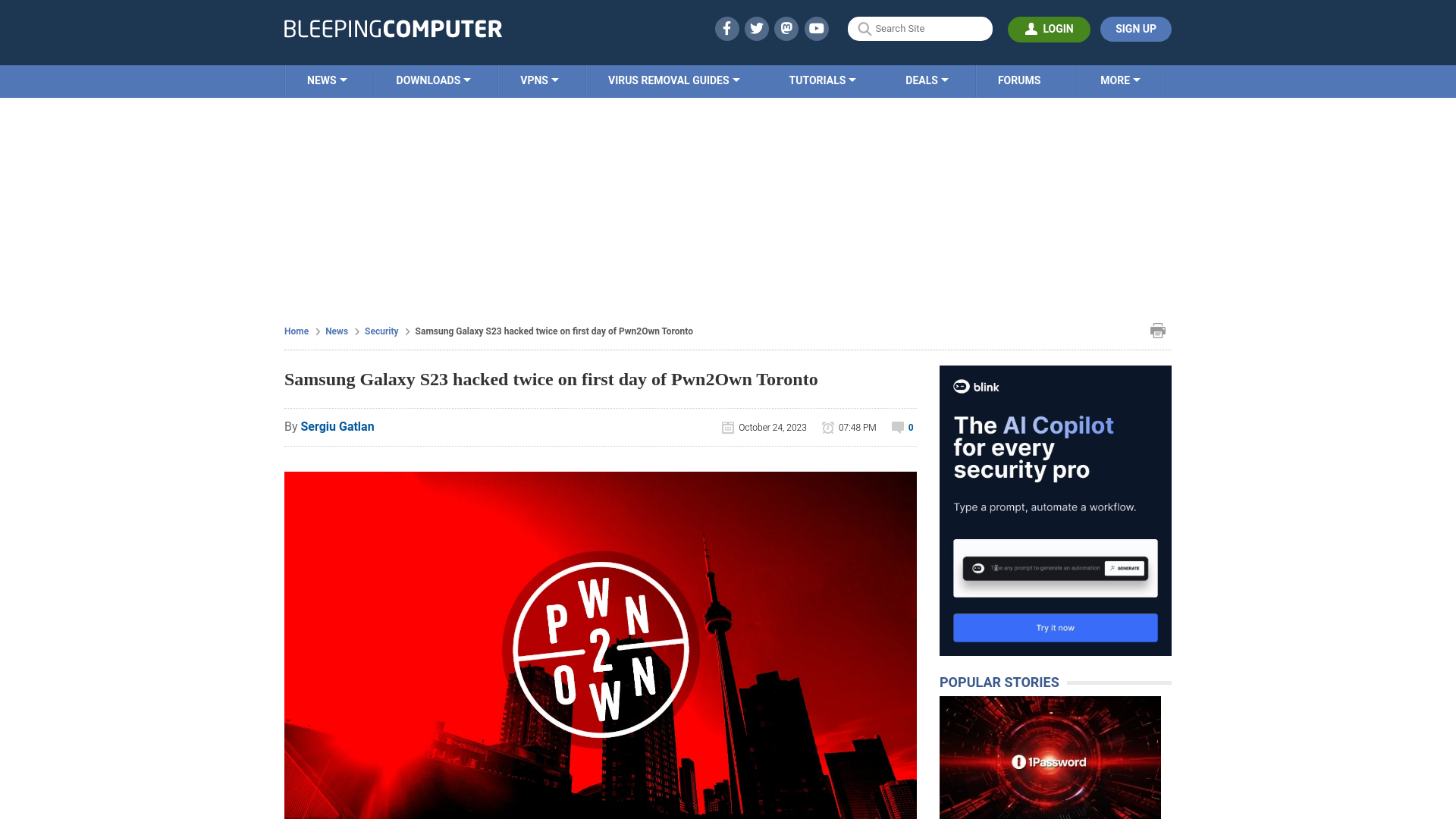This screenshot has height=819, width=1456.
Task: Open the Mastodon social icon link
Action: (x=787, y=28)
